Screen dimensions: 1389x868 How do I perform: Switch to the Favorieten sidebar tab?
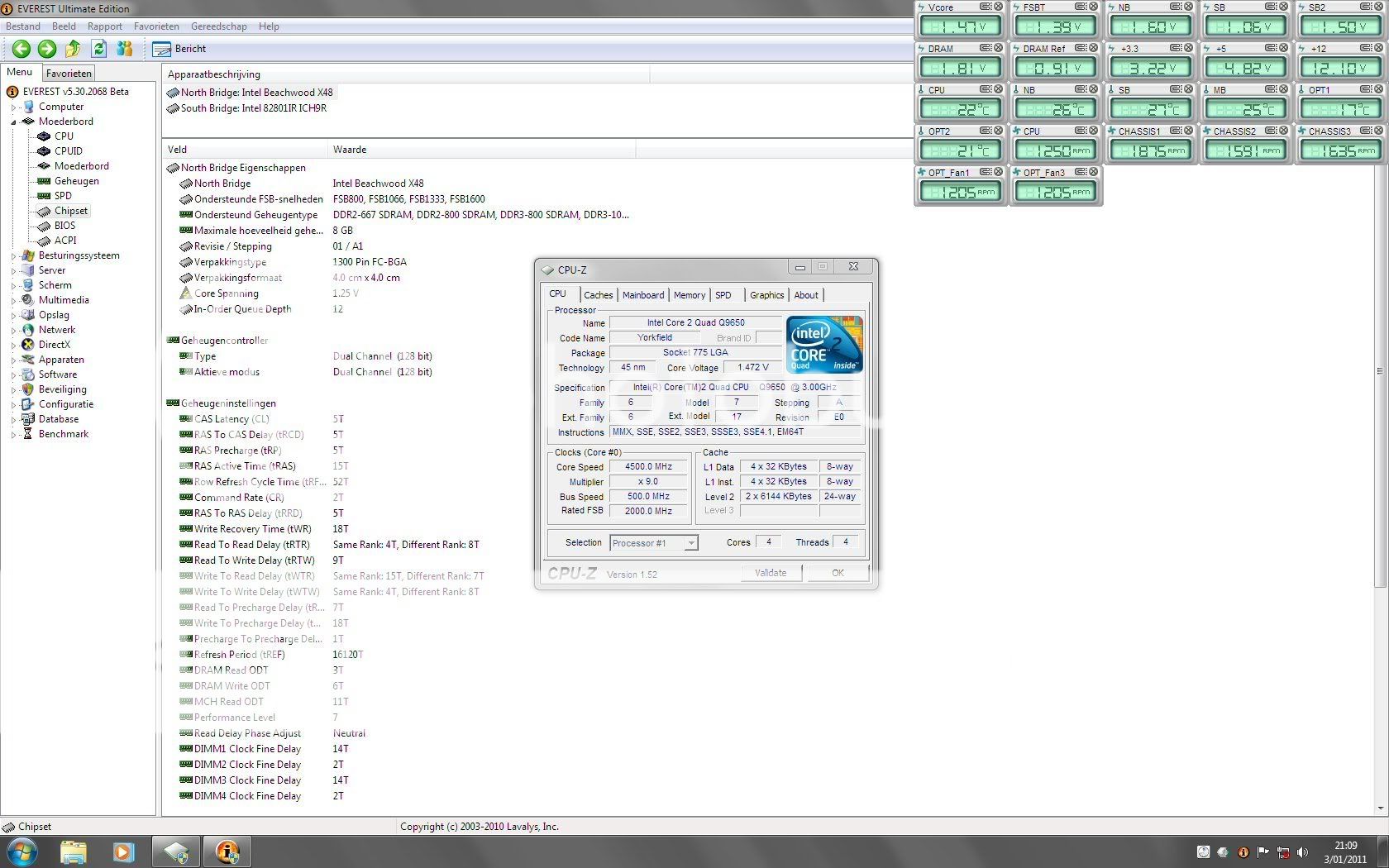pos(69,74)
